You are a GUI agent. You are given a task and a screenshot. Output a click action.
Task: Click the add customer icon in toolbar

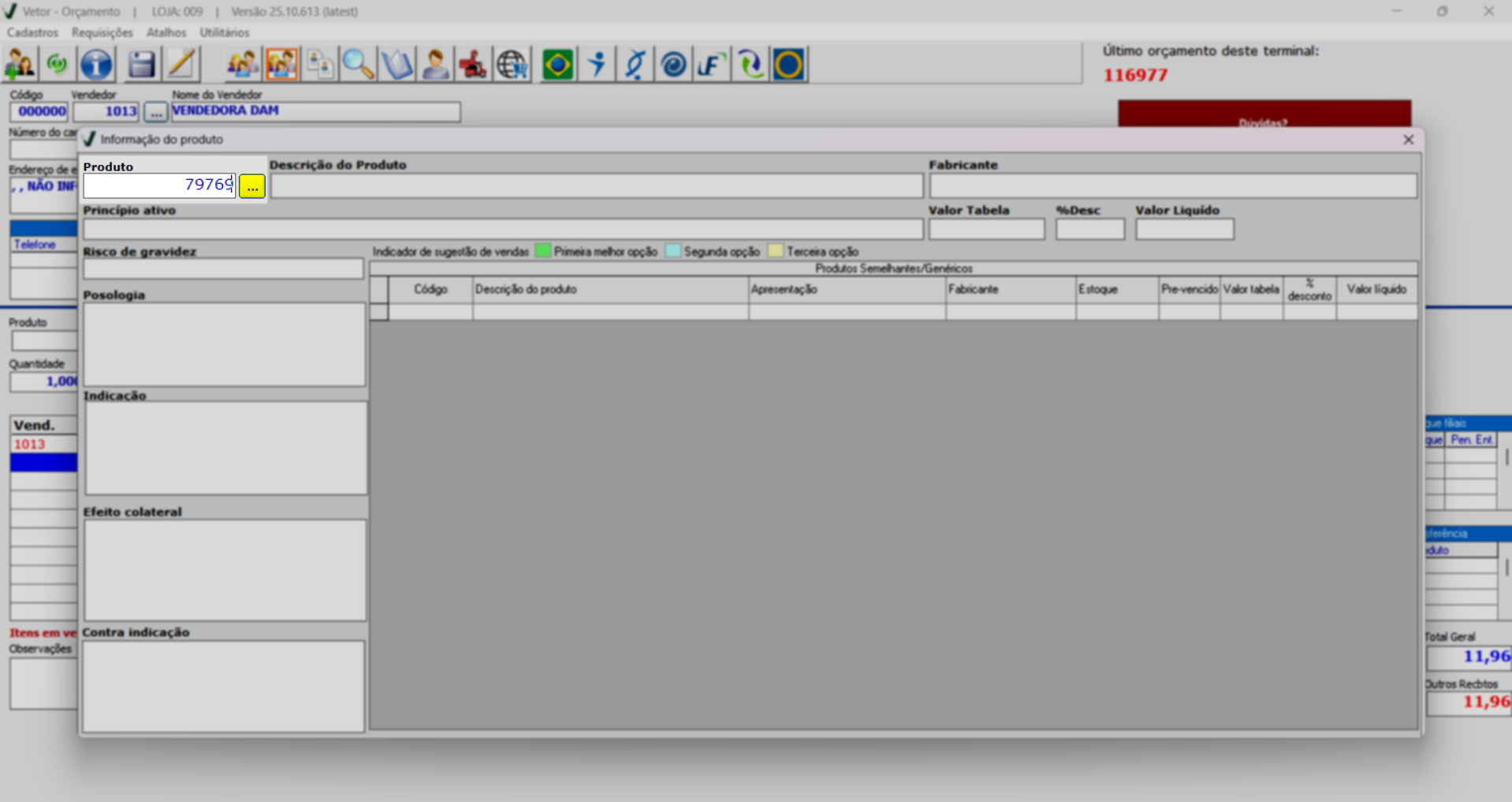tap(20, 65)
